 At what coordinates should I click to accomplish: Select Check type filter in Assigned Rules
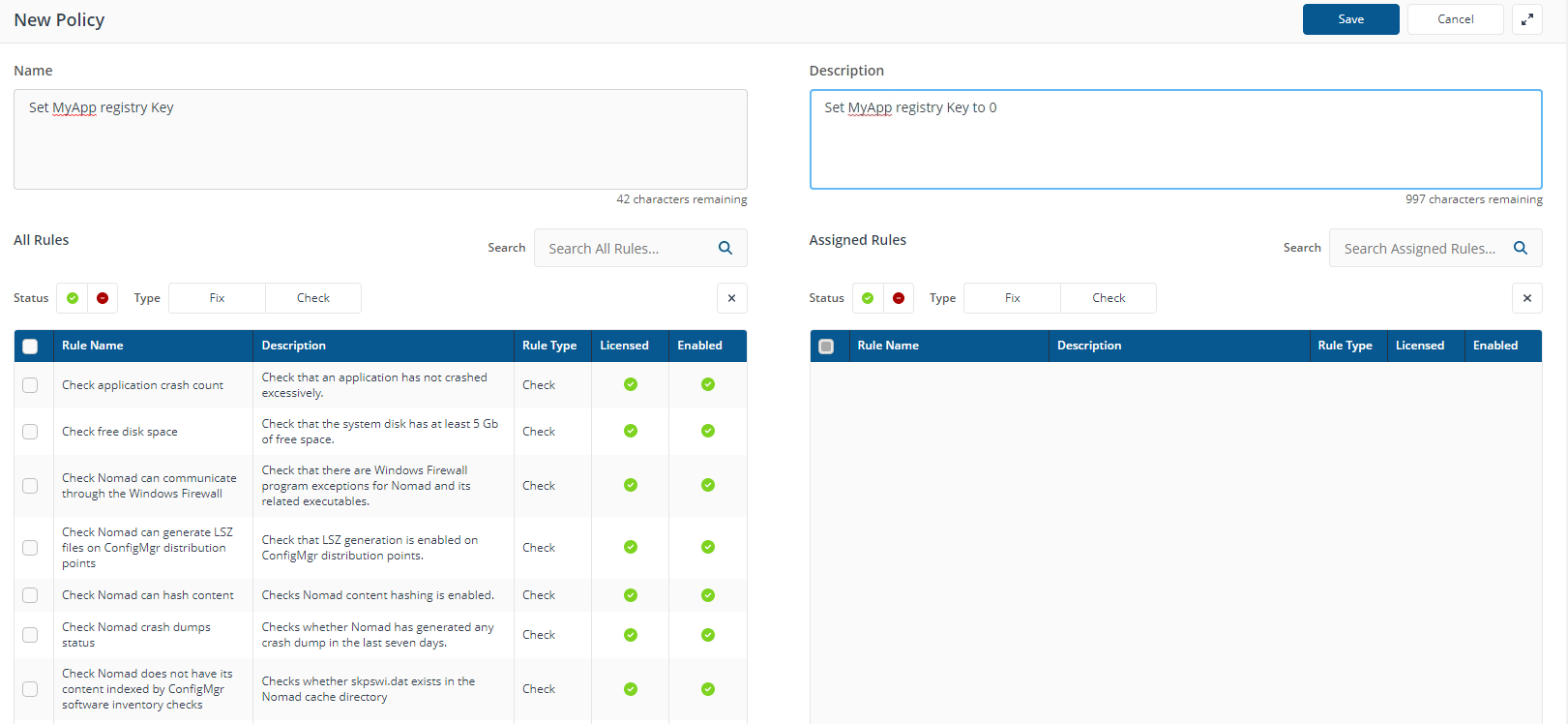coord(1108,298)
